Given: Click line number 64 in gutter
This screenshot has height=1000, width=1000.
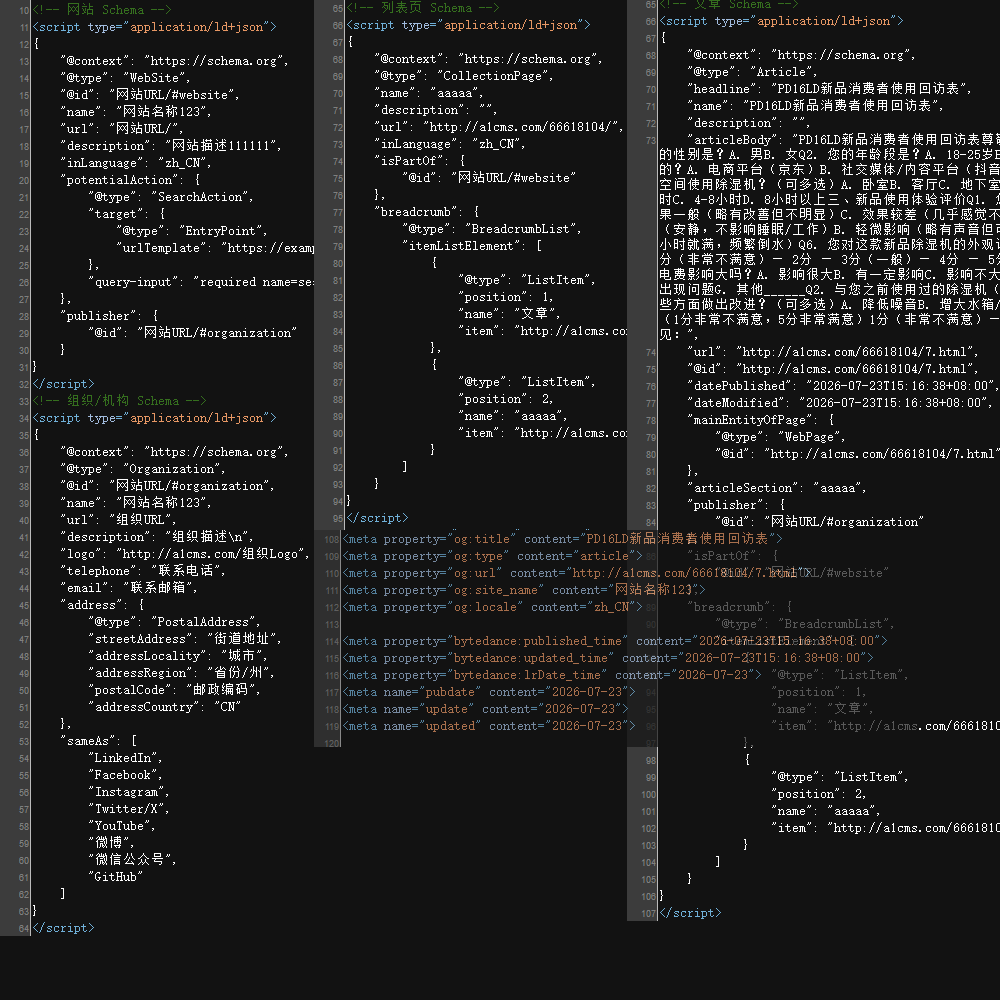Looking at the screenshot, I should pyautogui.click(x=24, y=929).
